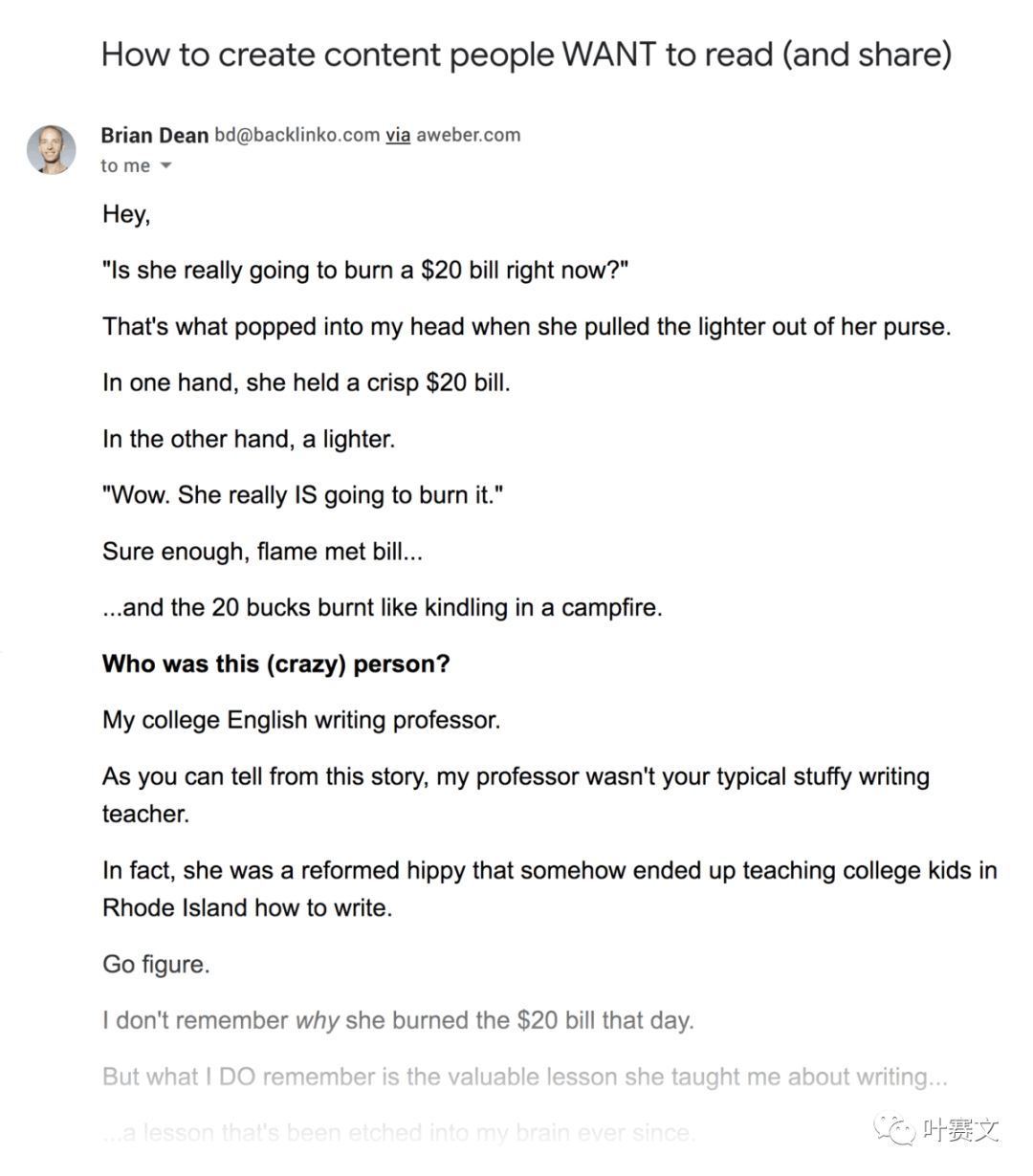This screenshot has width=1033, height=1176.
Task: Click the "Rhode Island how to write." line
Action: 248,907
